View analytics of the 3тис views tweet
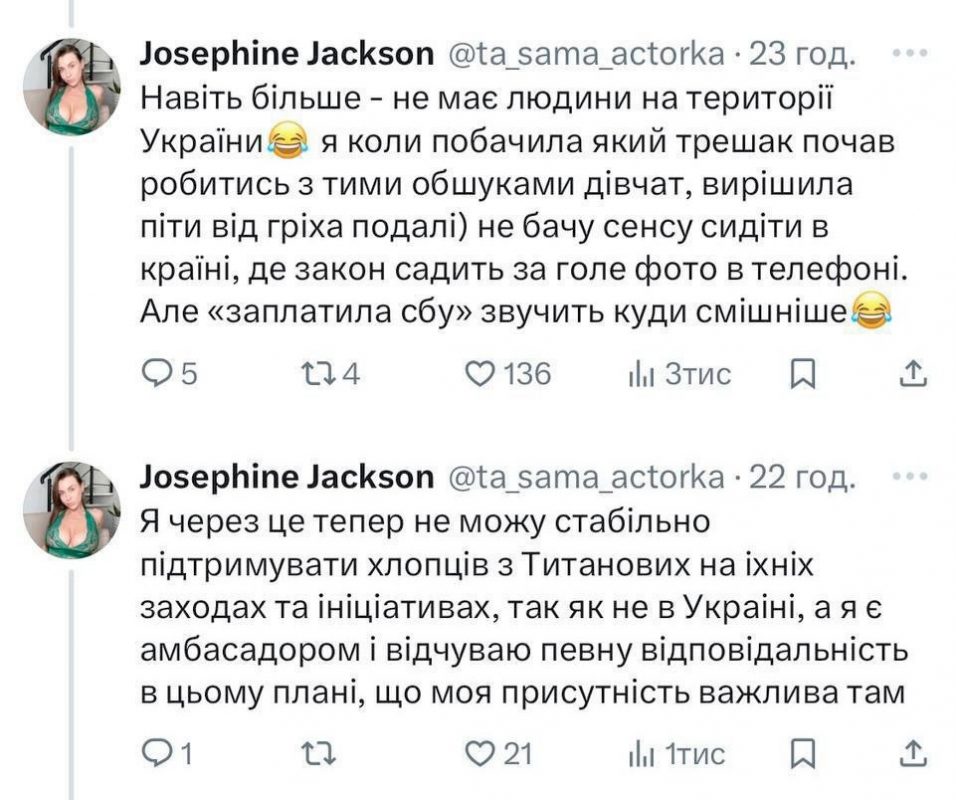 (x=640, y=374)
